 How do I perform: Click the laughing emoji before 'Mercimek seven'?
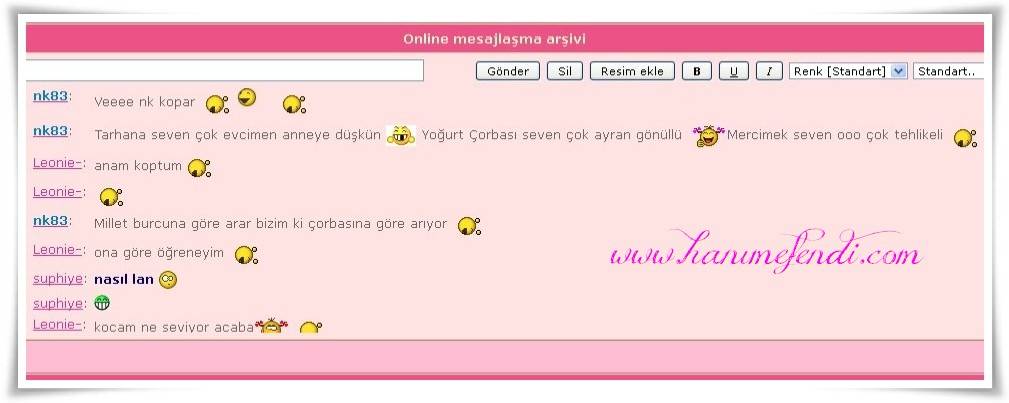click(x=708, y=135)
